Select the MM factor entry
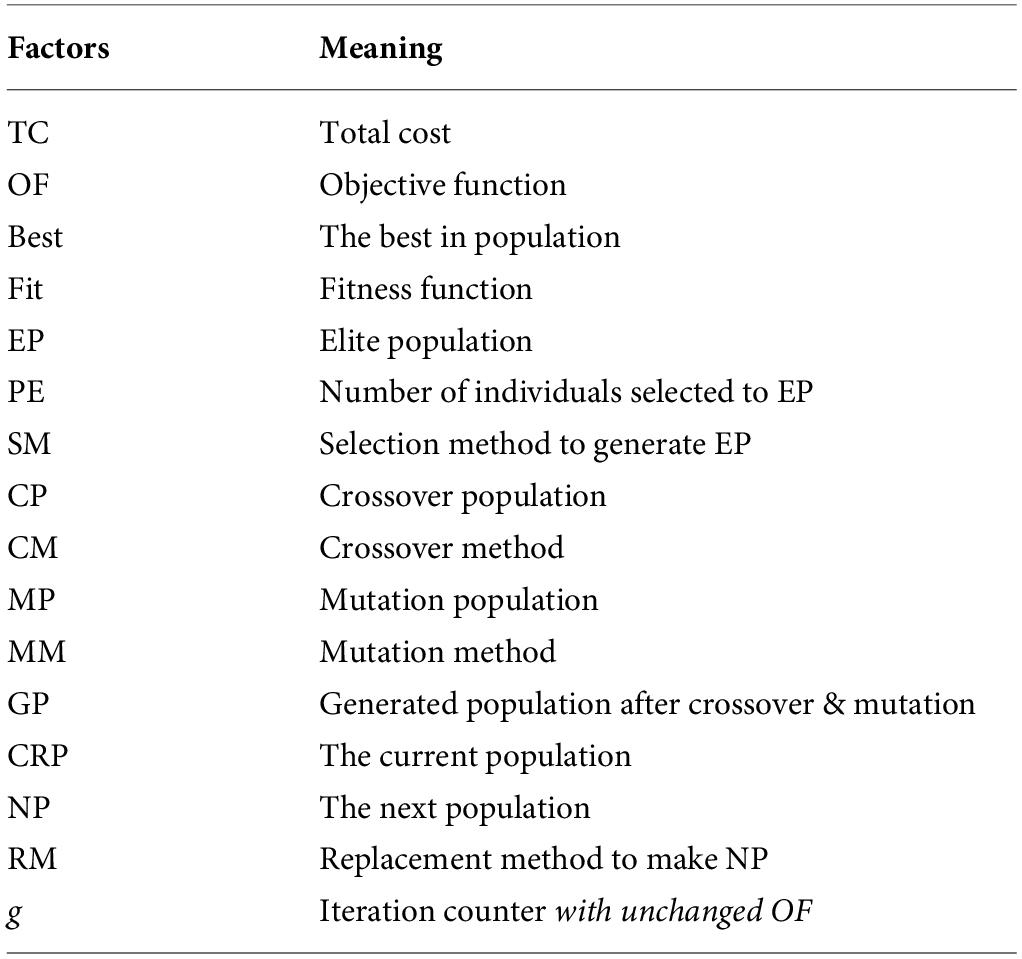 (36, 651)
